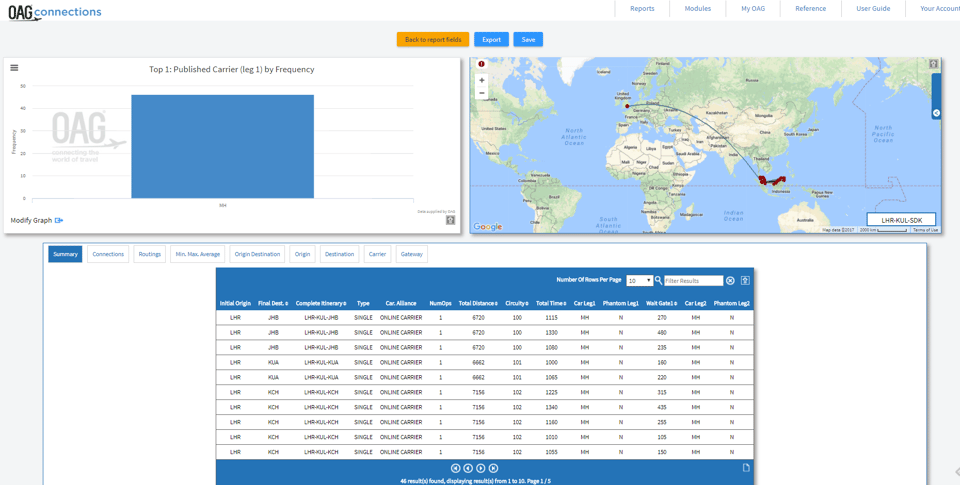Click the Modify Graph export icon
960x485 pixels.
(x=59, y=220)
